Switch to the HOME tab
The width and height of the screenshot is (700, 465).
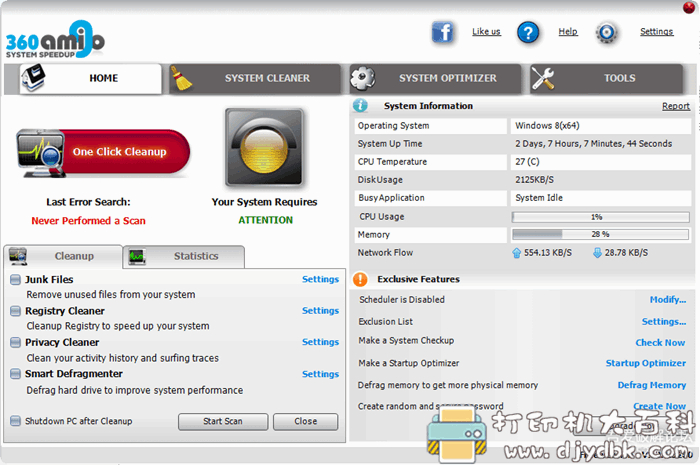(x=91, y=78)
